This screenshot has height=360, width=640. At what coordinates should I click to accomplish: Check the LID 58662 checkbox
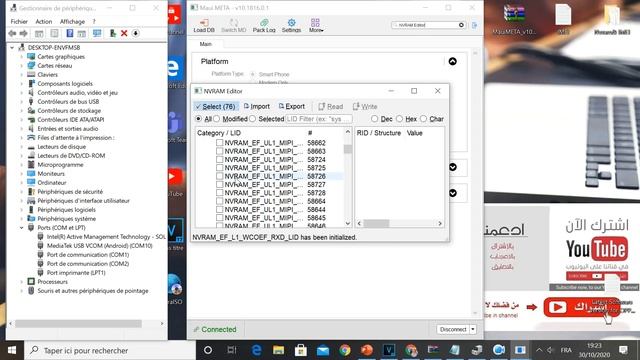click(219, 142)
